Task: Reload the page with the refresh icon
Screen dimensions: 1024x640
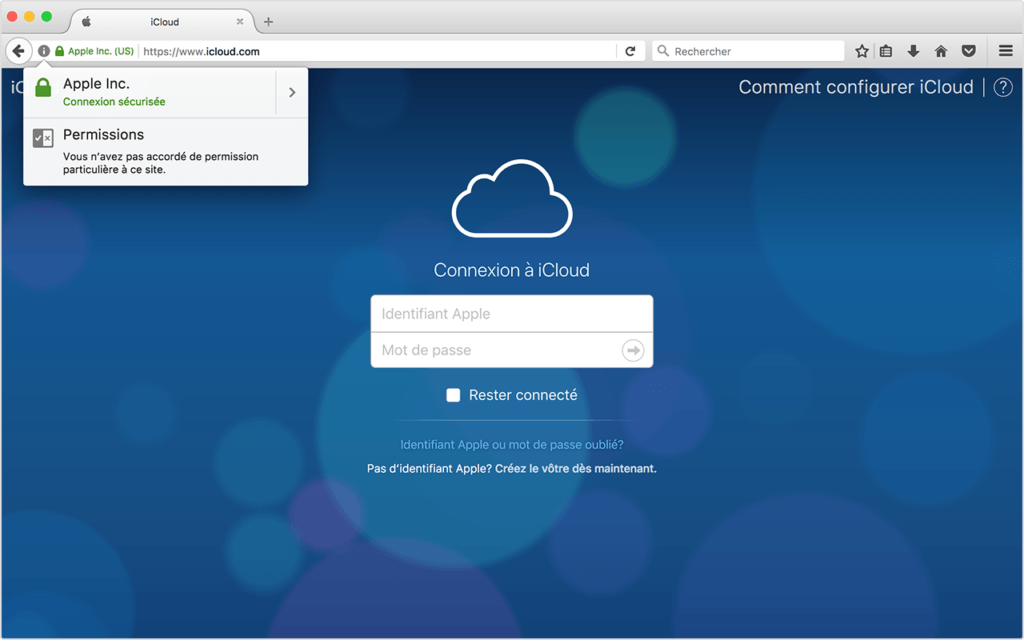Action: (x=630, y=51)
